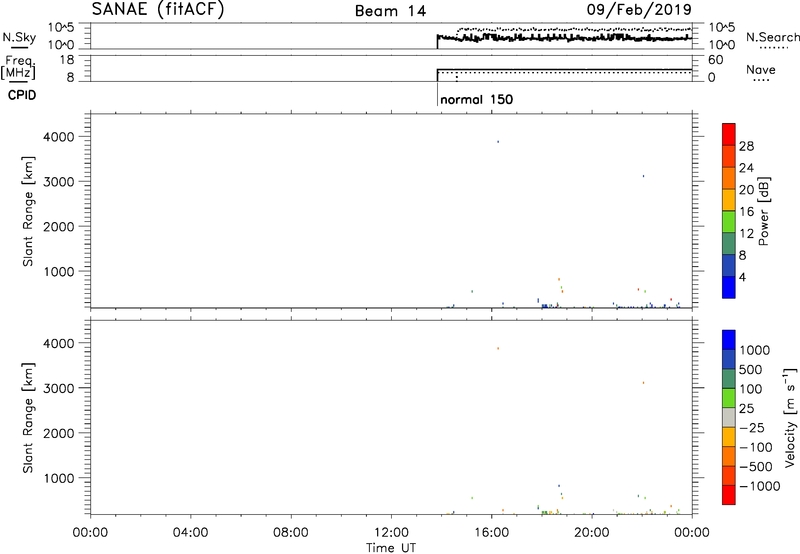This screenshot has height=554, width=800.
Task: Click the 'Nave' legend label
Action: pyautogui.click(x=761, y=70)
